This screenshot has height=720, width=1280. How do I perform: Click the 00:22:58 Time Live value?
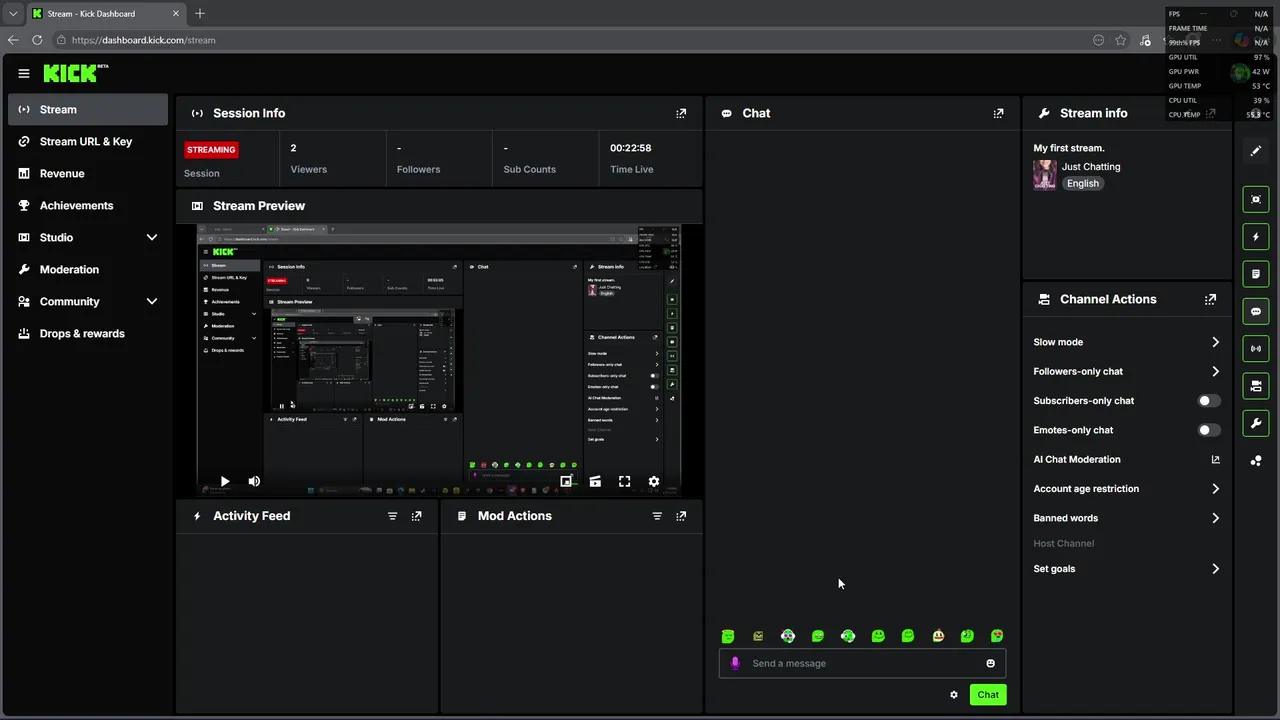631,148
